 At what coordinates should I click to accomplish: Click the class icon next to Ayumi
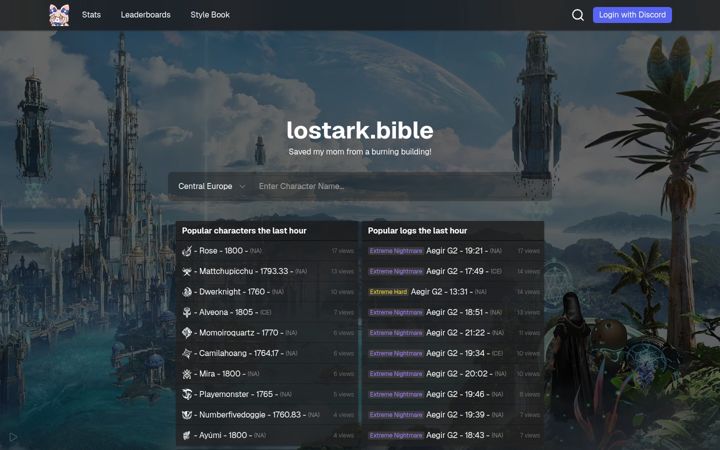[x=187, y=435]
